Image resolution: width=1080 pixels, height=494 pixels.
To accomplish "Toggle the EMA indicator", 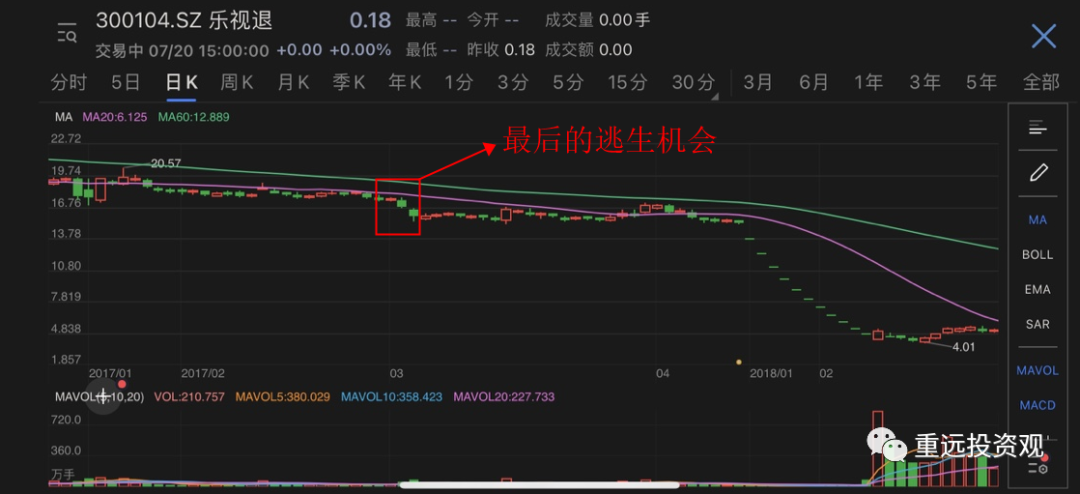I will [x=1037, y=289].
